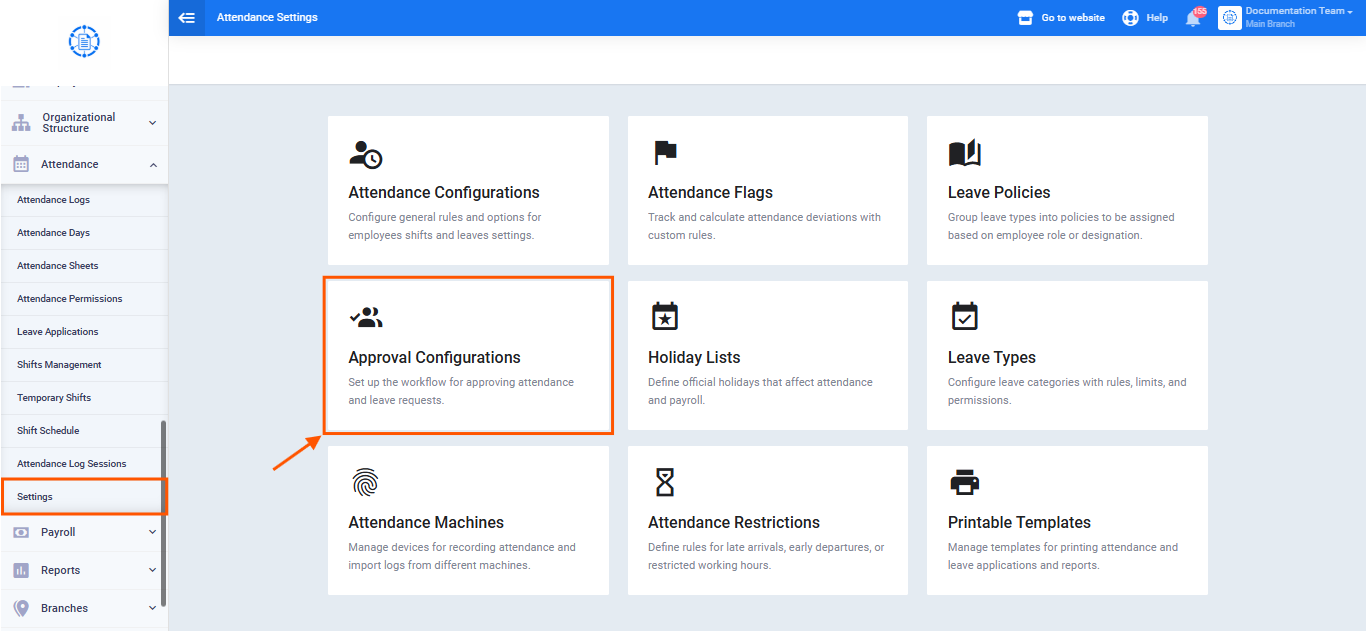1366x631 pixels.
Task: Click the Leave Types calendar-check icon
Action: pyautogui.click(x=965, y=316)
